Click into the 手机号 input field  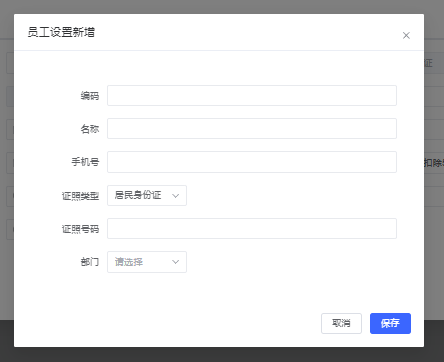(252, 162)
